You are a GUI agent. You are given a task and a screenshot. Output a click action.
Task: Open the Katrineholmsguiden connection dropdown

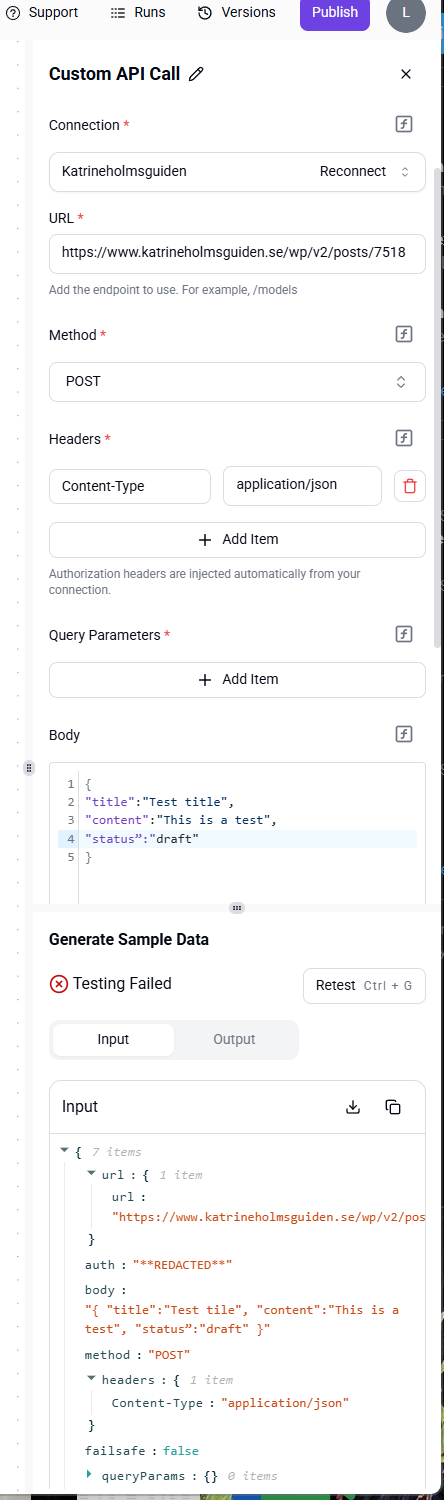pos(237,171)
